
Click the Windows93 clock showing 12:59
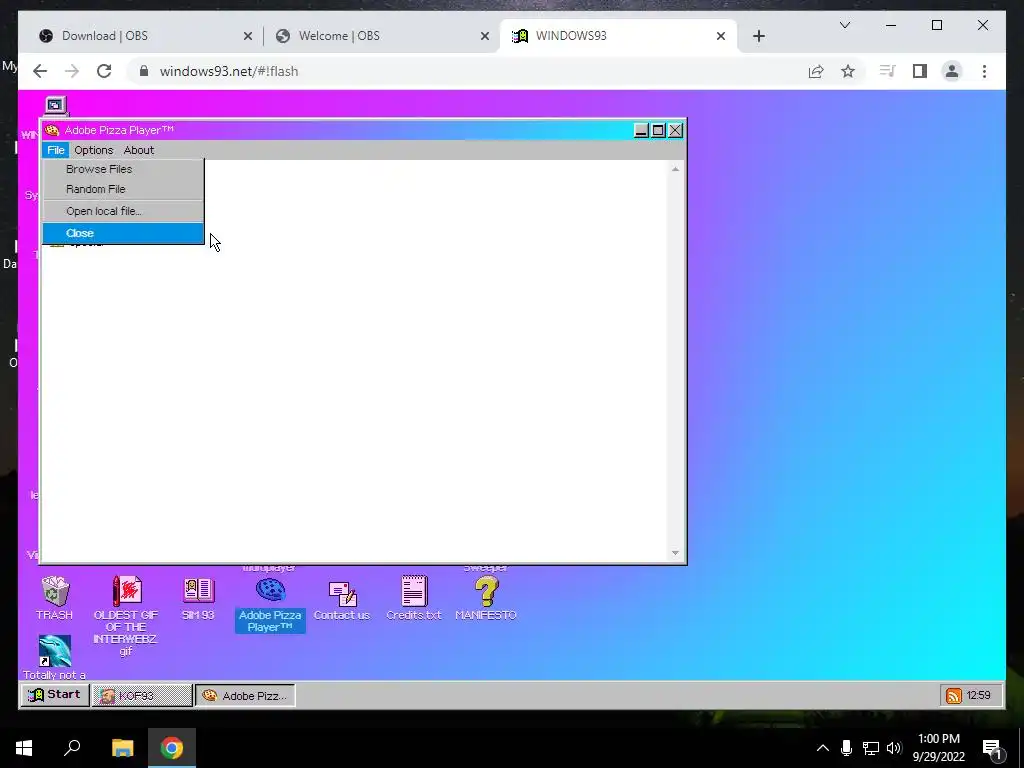[978, 696]
